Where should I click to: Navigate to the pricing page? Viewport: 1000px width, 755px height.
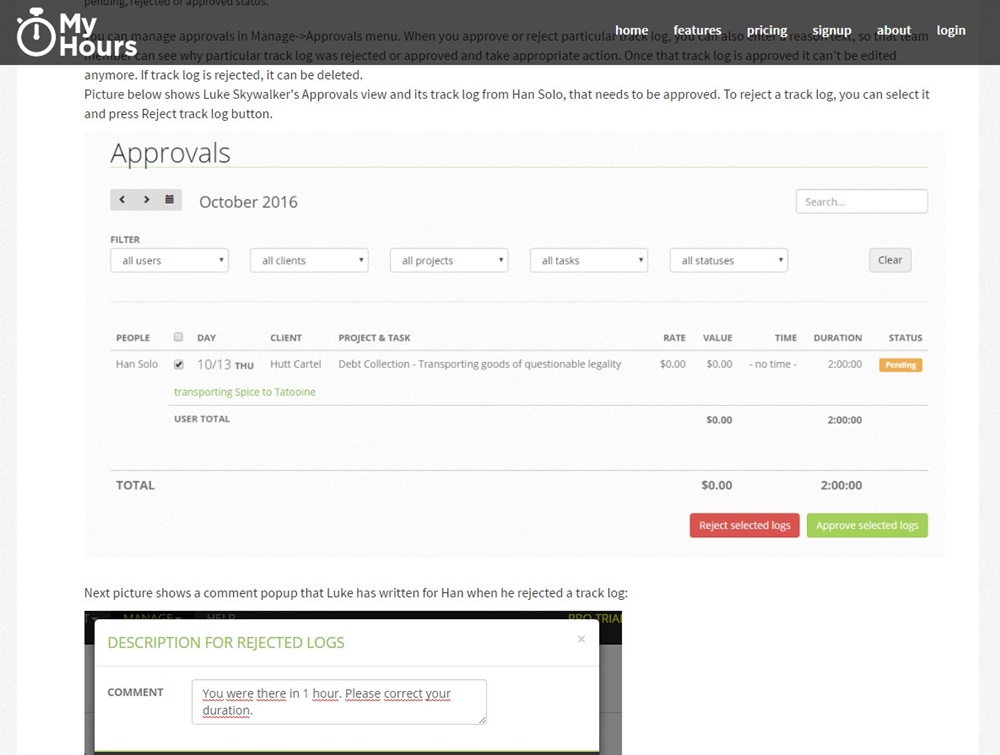click(767, 30)
